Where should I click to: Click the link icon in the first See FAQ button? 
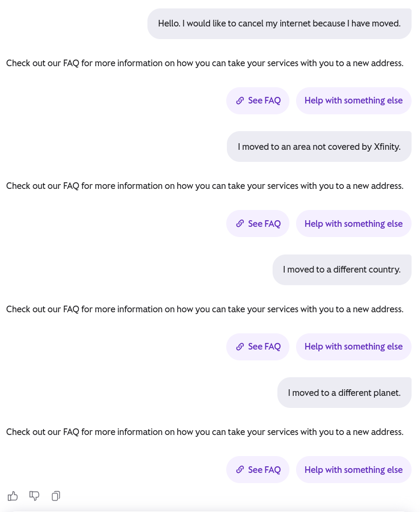point(240,100)
